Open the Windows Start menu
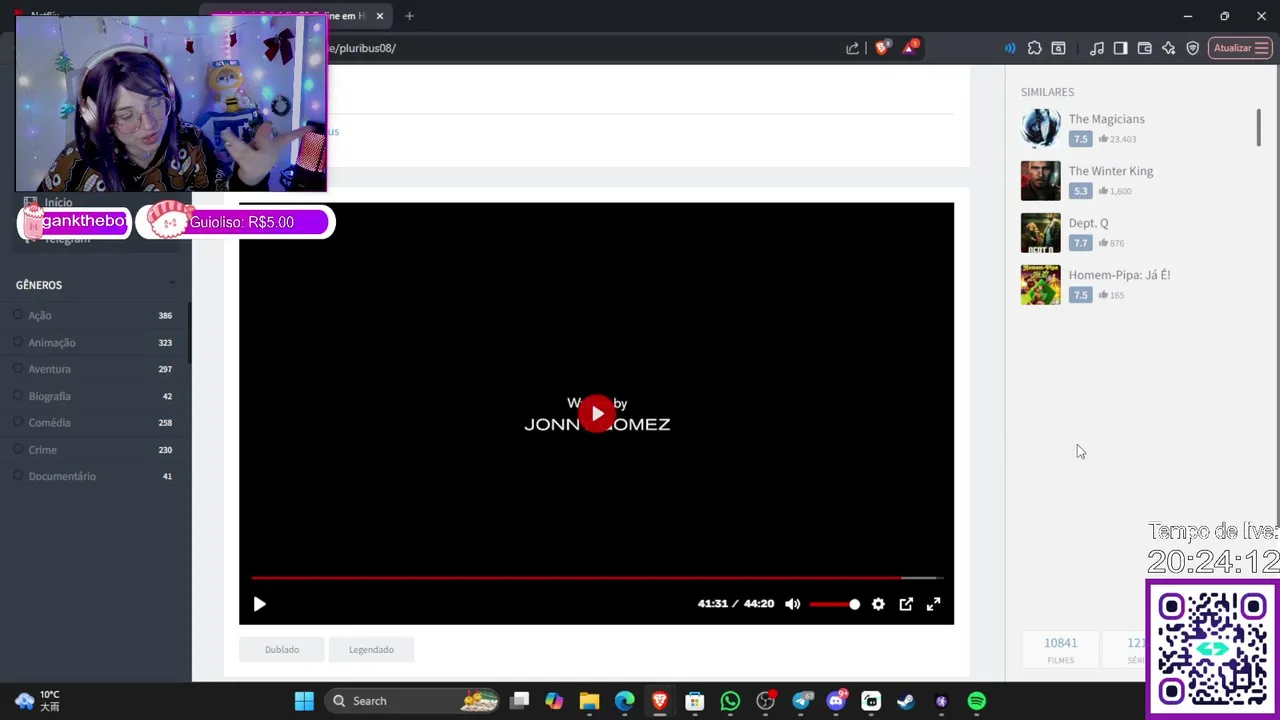Viewport: 1280px width, 720px height. coord(304,701)
